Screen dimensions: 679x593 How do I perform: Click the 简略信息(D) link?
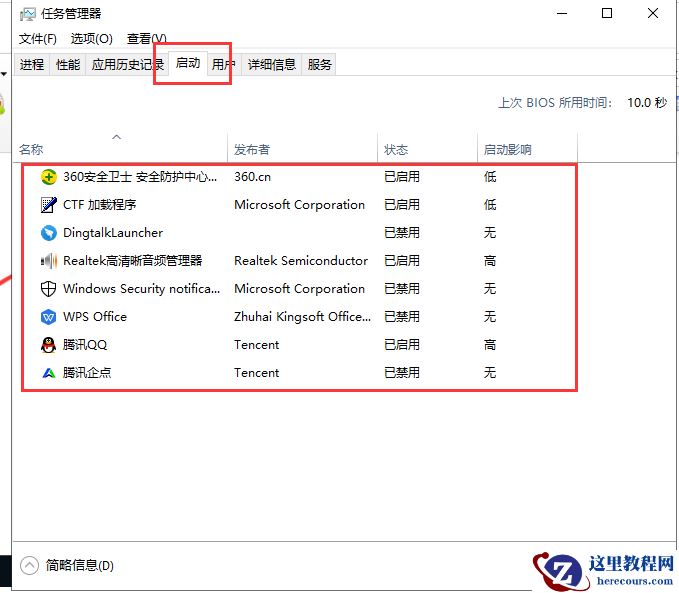[x=80, y=565]
